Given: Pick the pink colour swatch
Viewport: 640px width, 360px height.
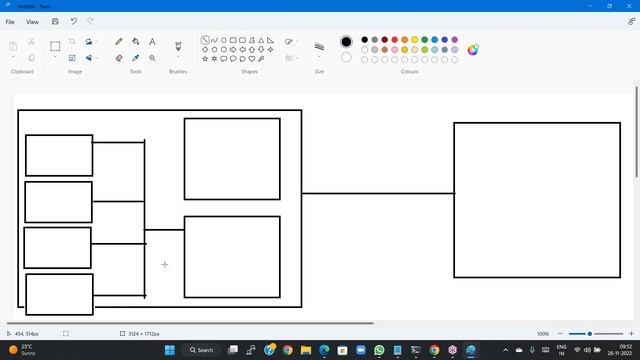Looking at the screenshot, I should click(395, 50).
